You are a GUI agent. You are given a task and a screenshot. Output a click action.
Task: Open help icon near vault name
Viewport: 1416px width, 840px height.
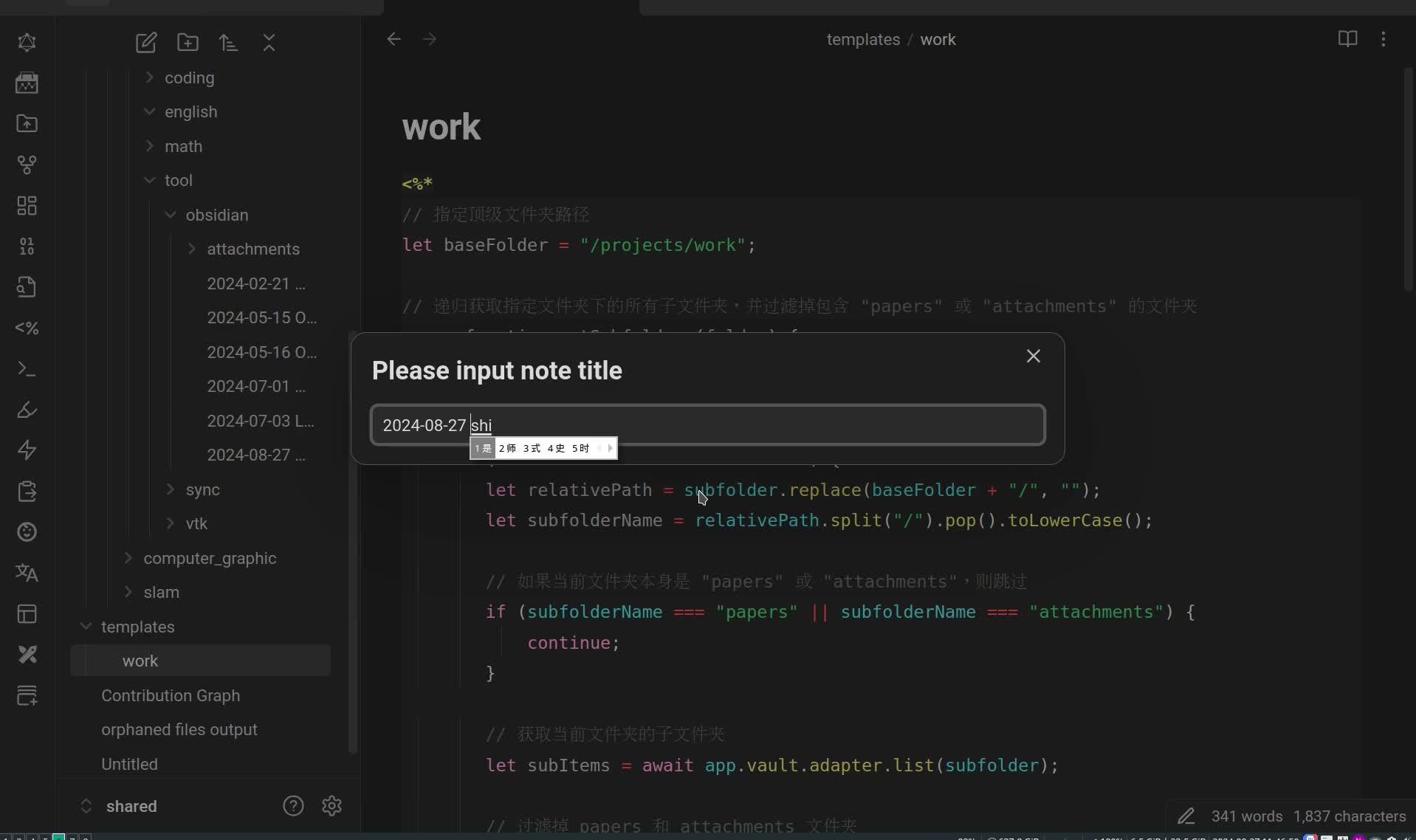[x=293, y=805]
